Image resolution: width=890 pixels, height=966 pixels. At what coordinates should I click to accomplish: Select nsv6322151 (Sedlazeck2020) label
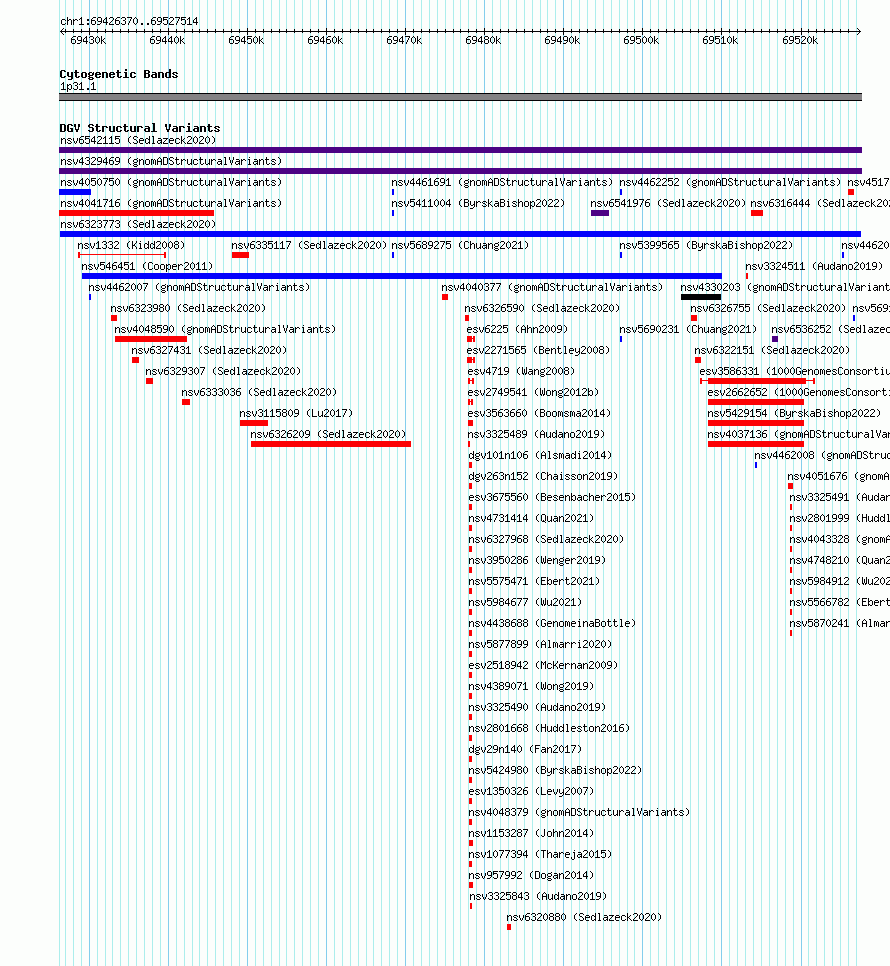pyautogui.click(x=772, y=350)
